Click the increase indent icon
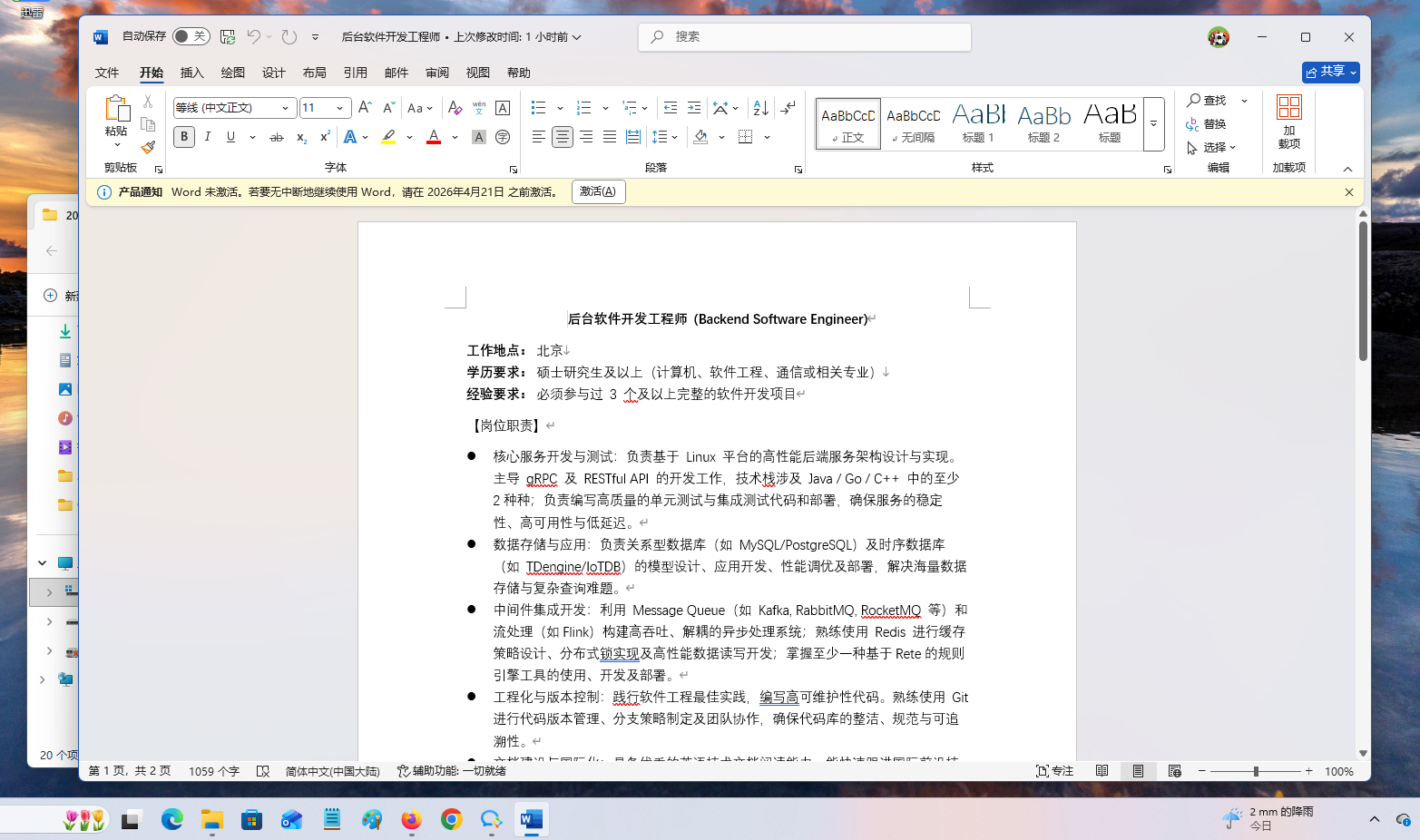The height and width of the screenshot is (840, 1420). pos(694,108)
